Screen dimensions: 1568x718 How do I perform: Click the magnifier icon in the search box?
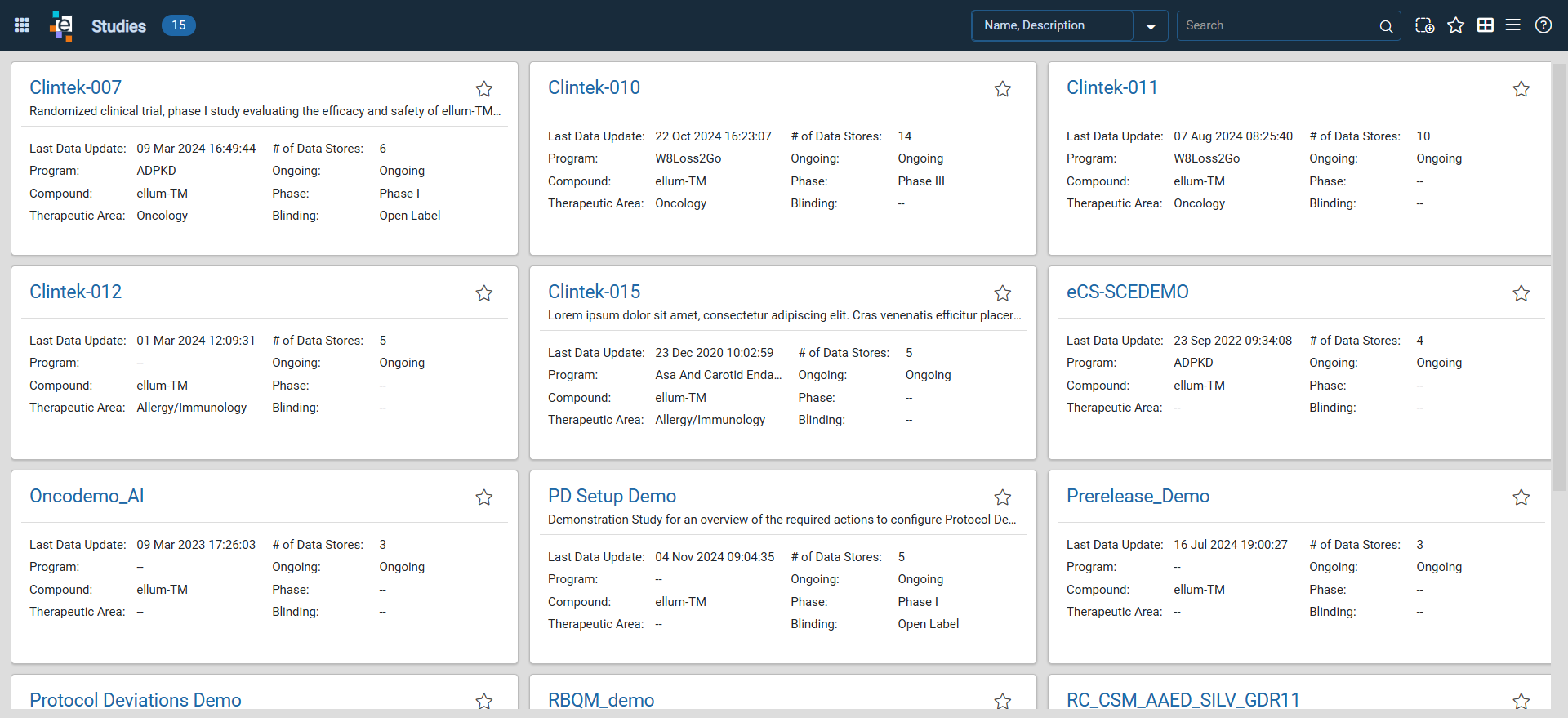tap(1386, 26)
